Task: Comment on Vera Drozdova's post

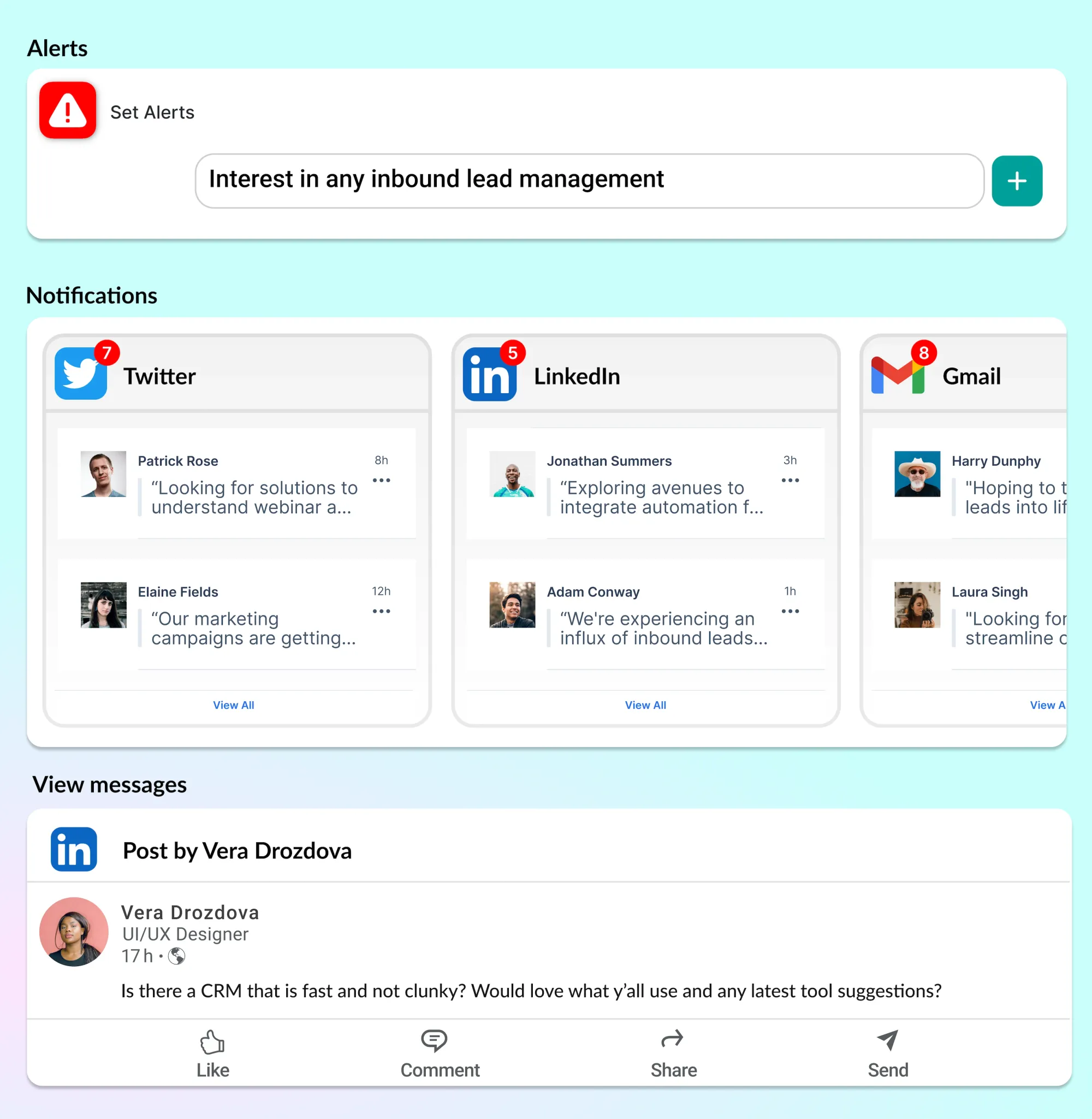Action: pyautogui.click(x=440, y=1053)
